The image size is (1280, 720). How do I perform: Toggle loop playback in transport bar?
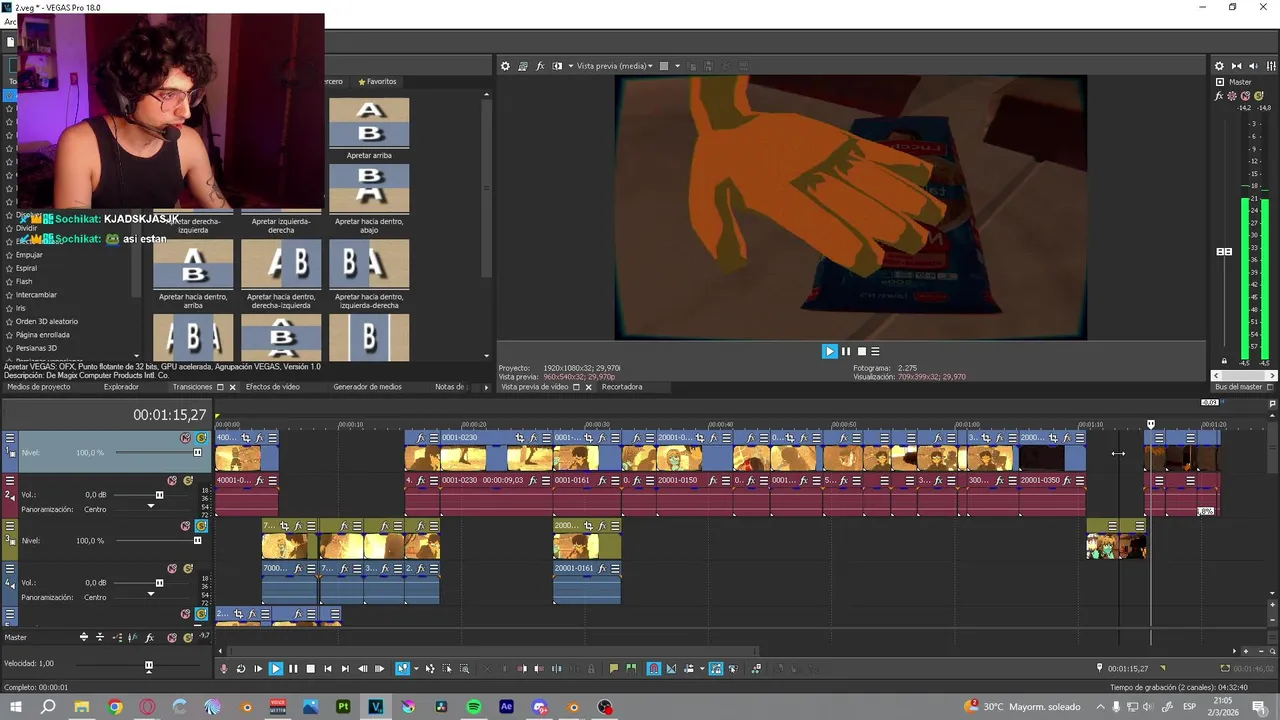click(241, 669)
